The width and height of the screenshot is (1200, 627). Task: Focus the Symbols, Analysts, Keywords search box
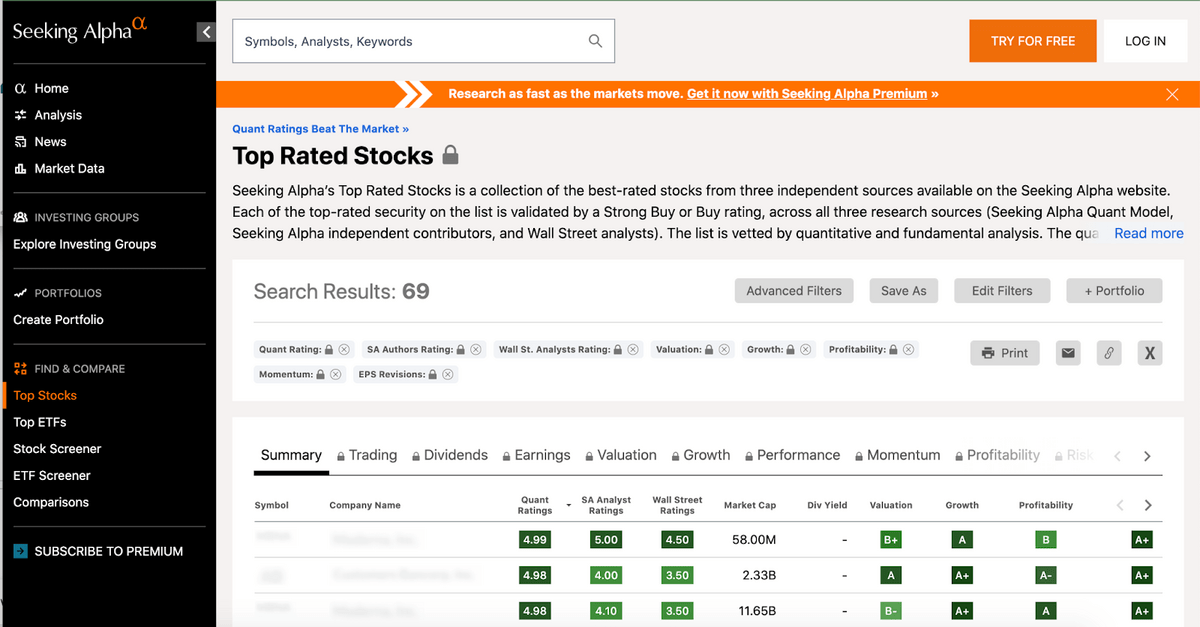423,41
